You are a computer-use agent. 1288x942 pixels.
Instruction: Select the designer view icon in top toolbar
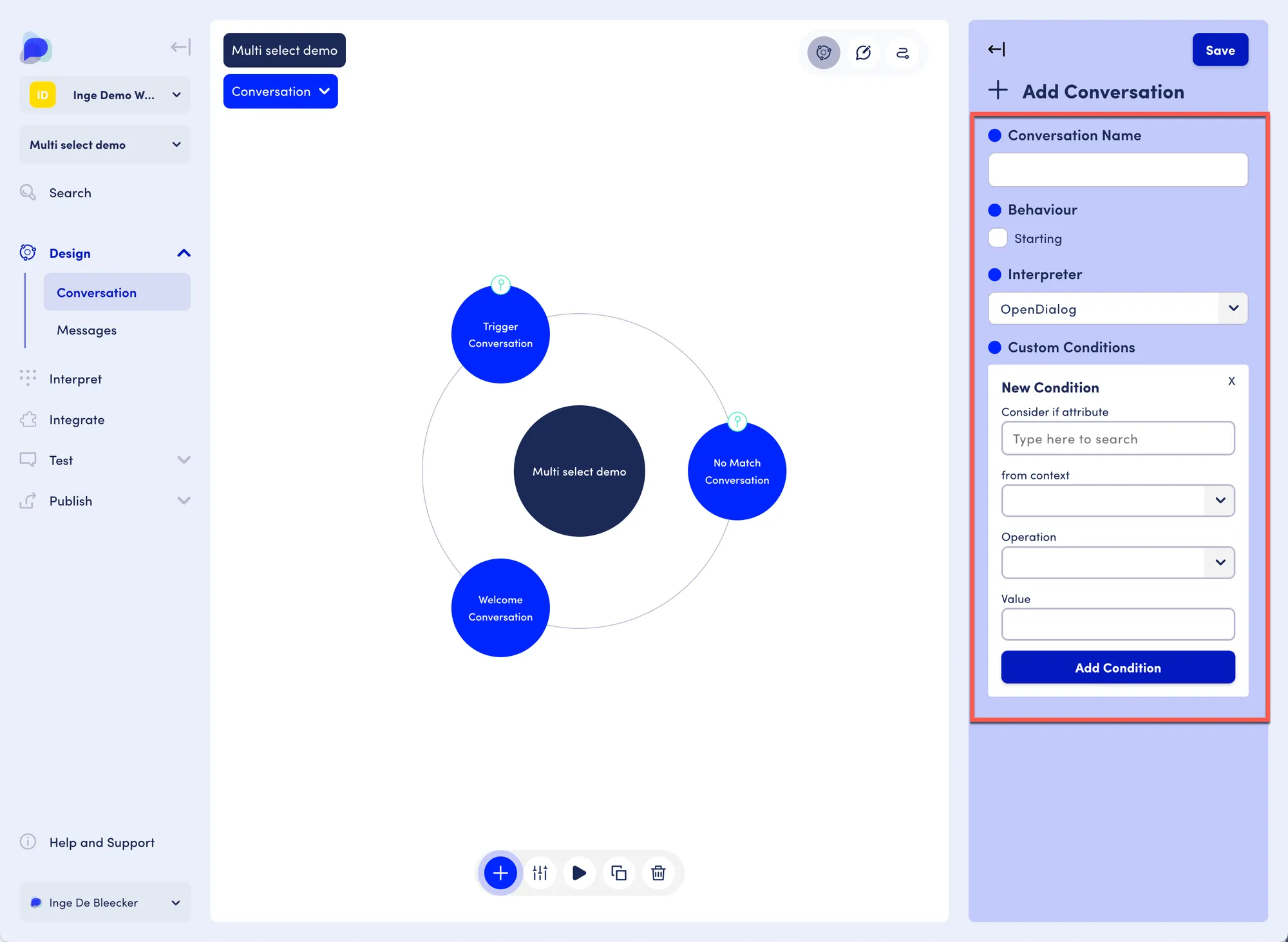tap(824, 53)
